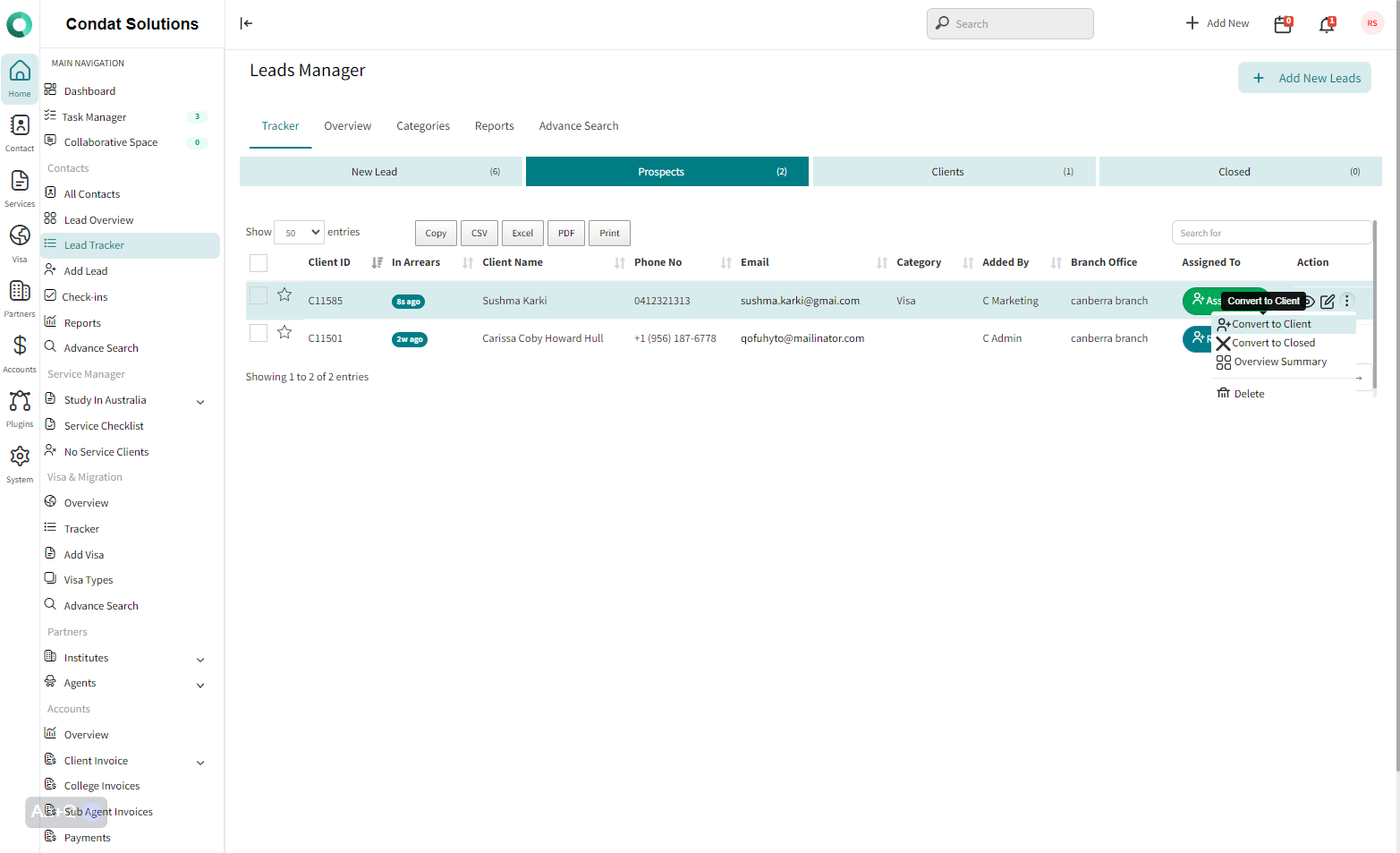Click the email sushma.karki@gmai.com

pyautogui.click(x=800, y=301)
